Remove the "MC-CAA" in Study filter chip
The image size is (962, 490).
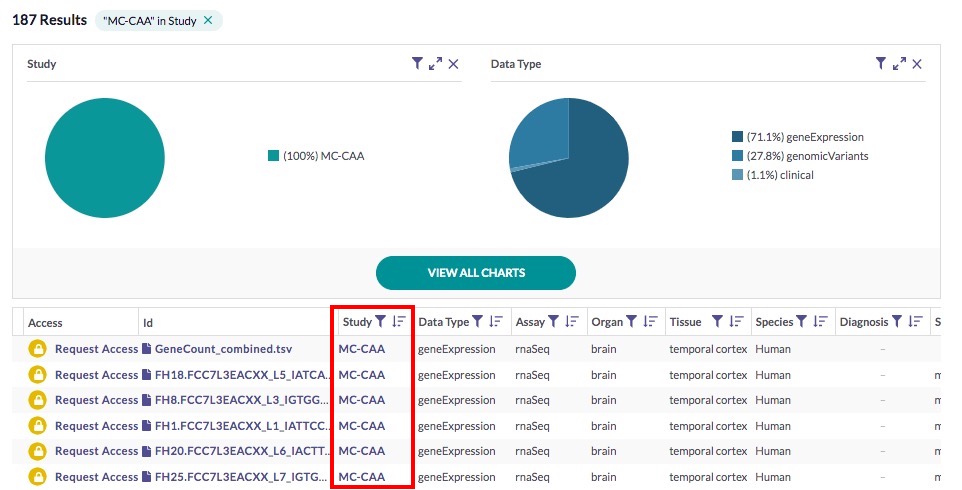pos(208,21)
